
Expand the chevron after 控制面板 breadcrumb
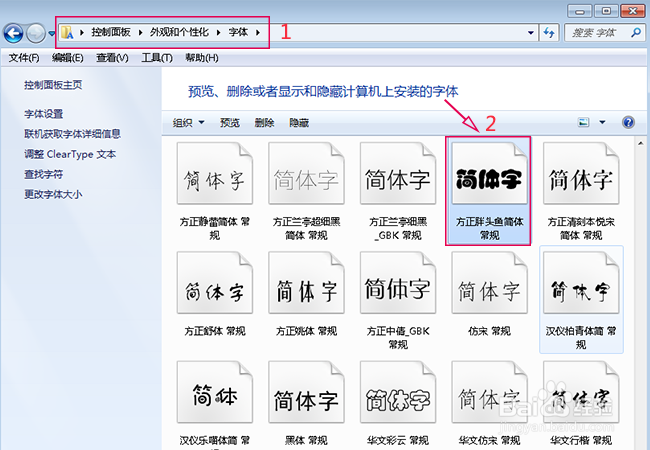[x=141, y=32]
